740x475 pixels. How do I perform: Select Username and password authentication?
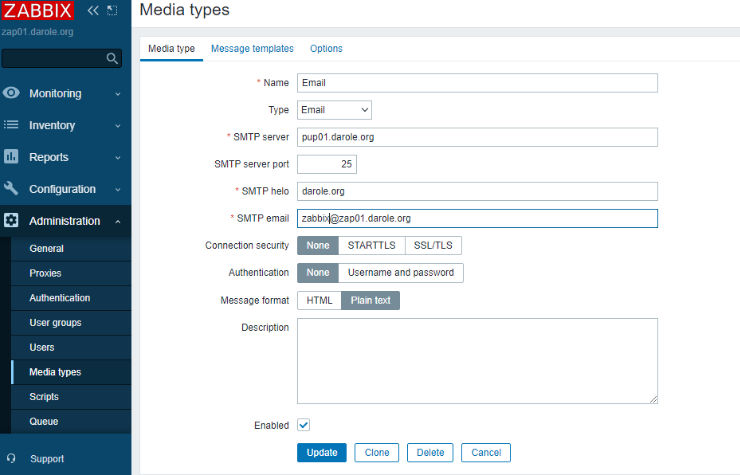coord(400,272)
